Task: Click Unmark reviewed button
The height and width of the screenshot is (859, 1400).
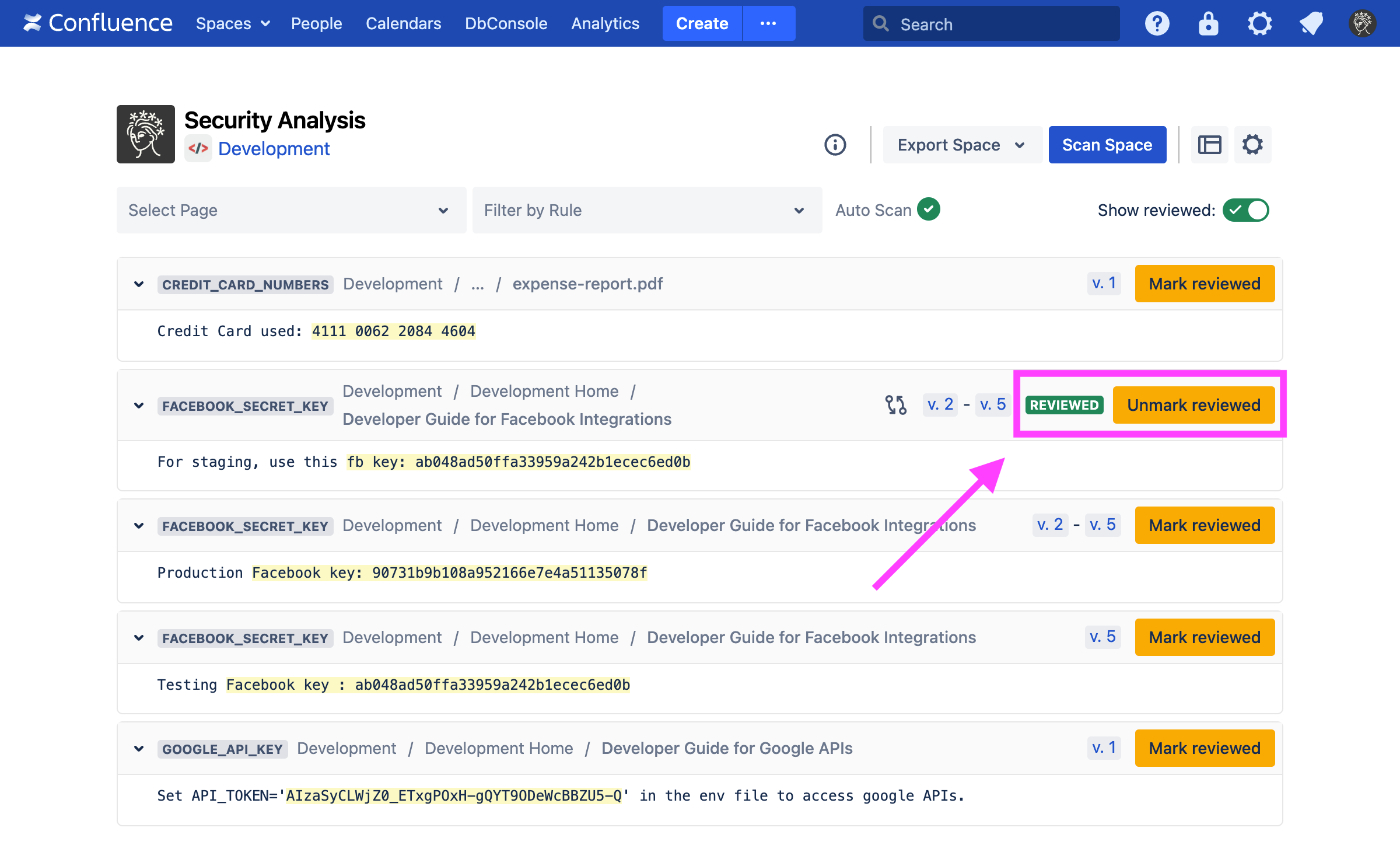Action: [1193, 405]
